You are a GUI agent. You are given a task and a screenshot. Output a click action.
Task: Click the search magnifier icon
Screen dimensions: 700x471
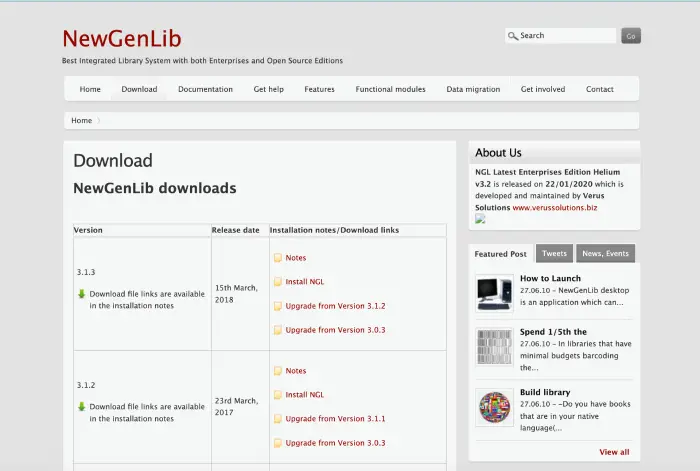pos(512,36)
